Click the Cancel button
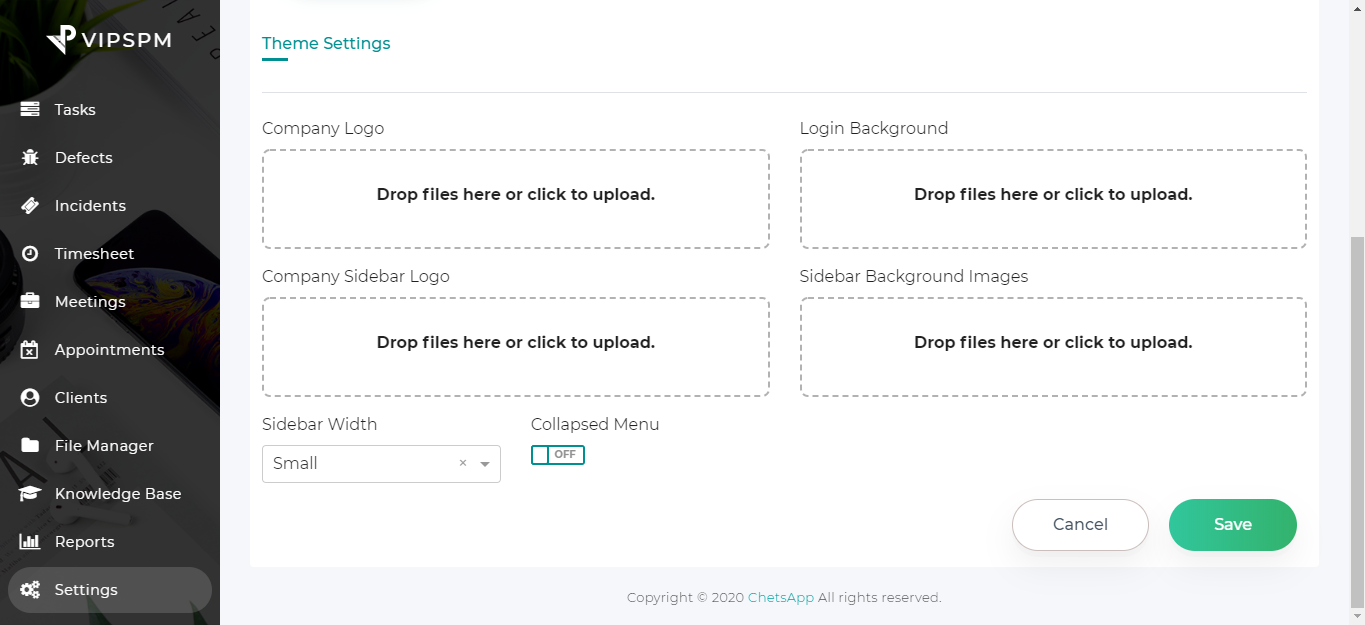The height and width of the screenshot is (625, 1365). tap(1080, 524)
